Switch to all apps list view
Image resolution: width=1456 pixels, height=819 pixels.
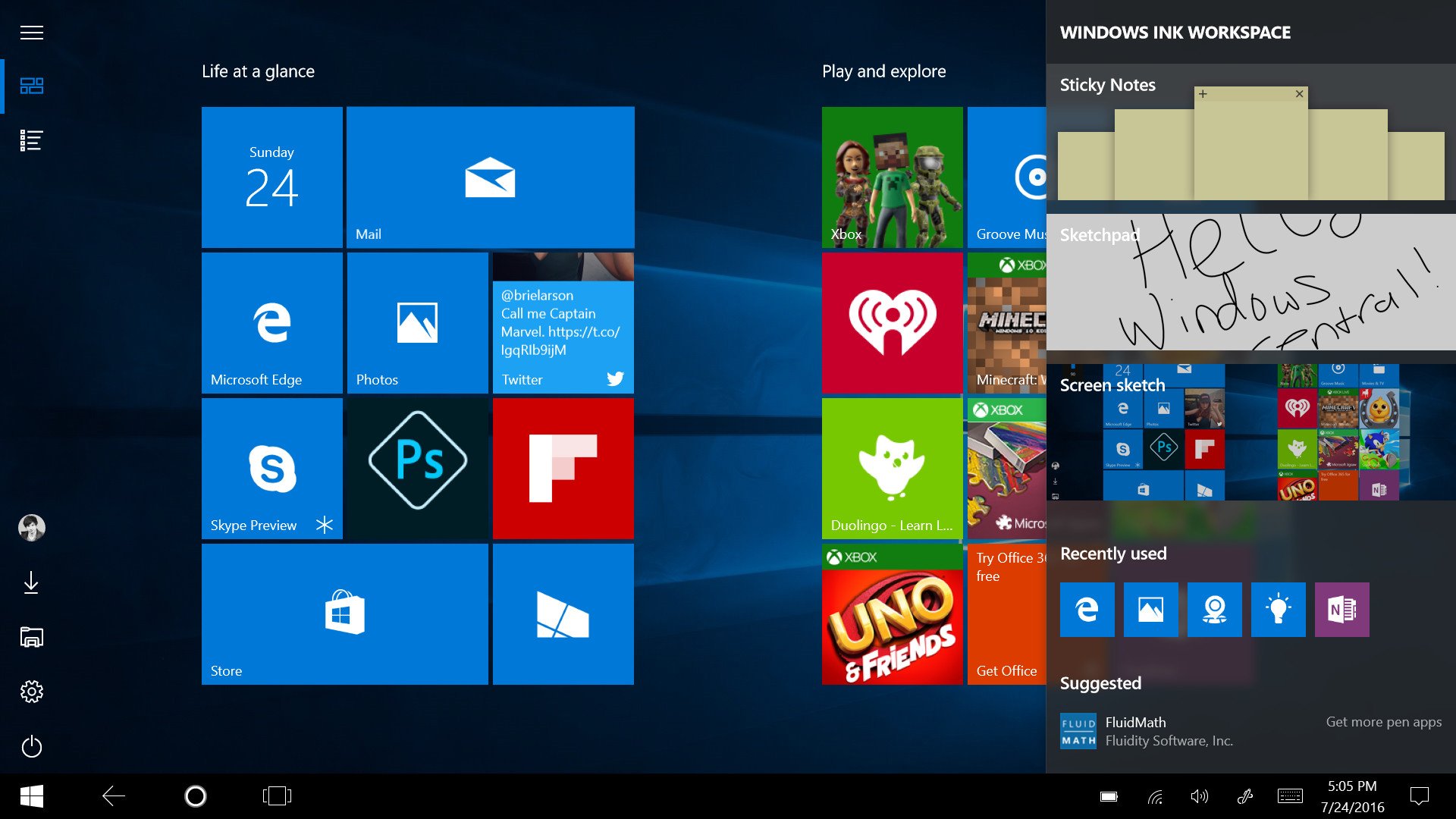click(x=31, y=140)
